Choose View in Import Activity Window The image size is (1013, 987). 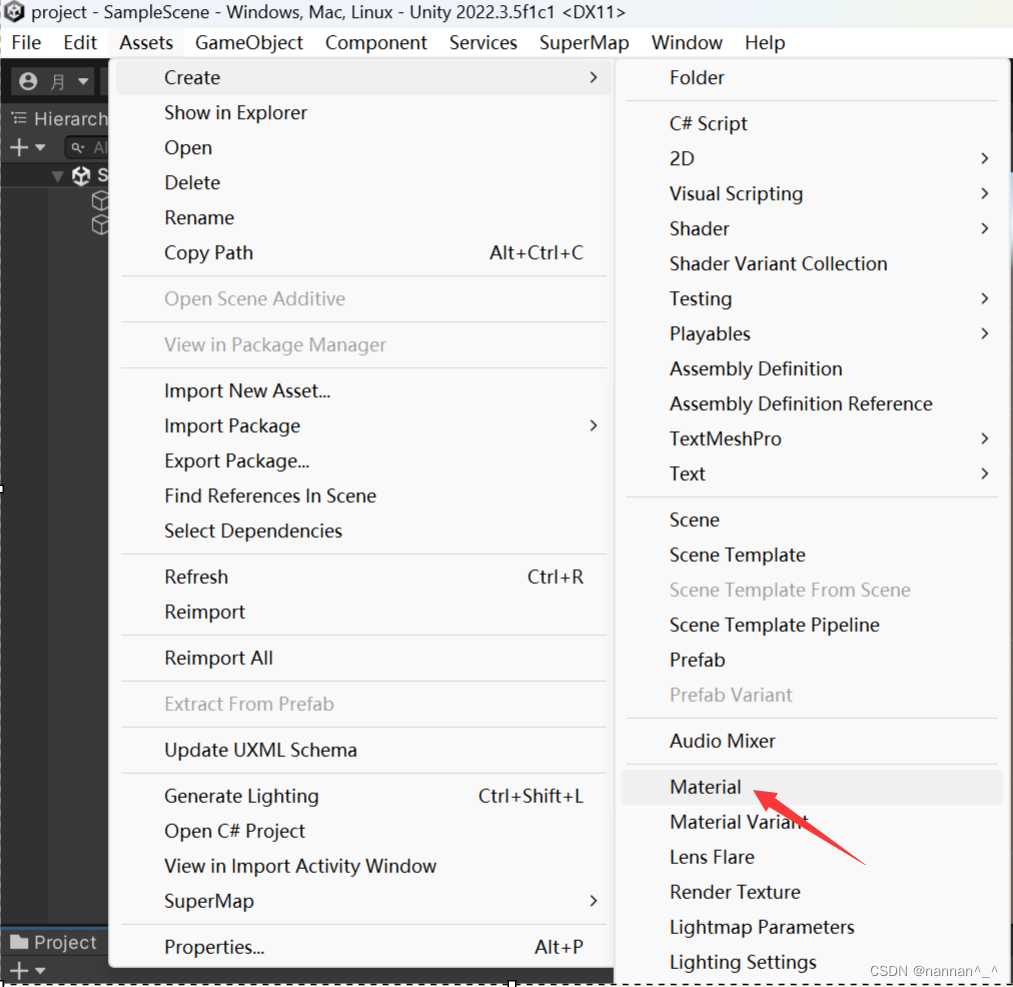click(x=364, y=866)
